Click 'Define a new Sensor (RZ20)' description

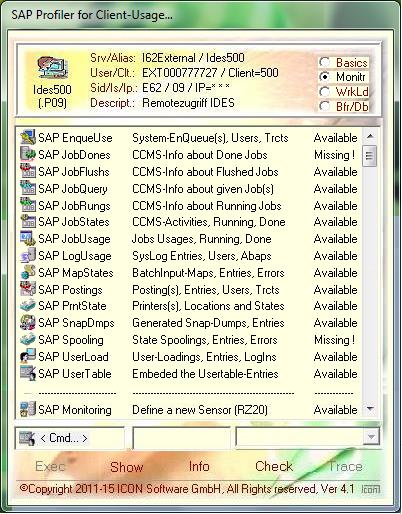pos(200,409)
